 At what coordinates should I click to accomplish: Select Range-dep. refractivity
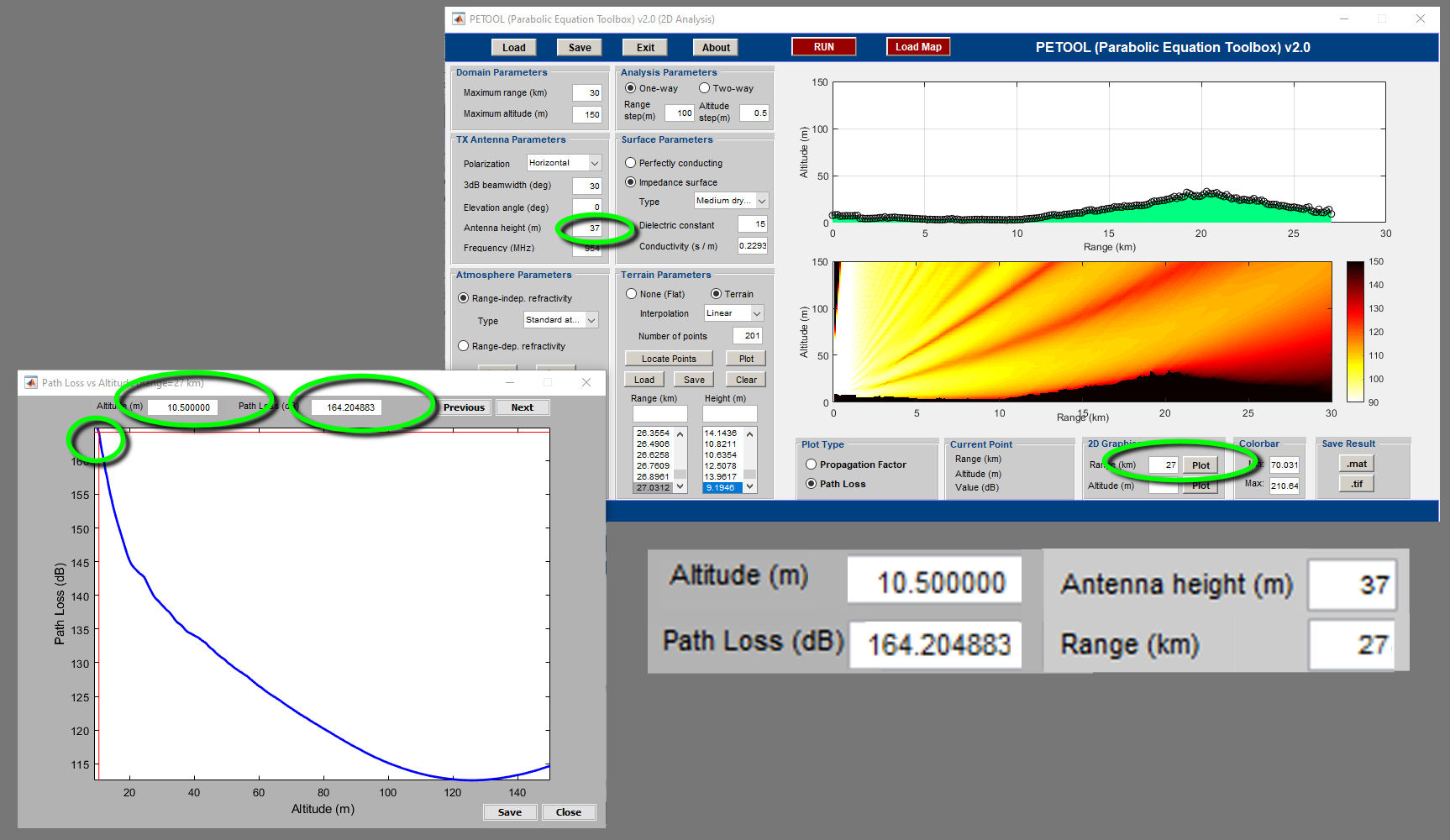(x=463, y=346)
